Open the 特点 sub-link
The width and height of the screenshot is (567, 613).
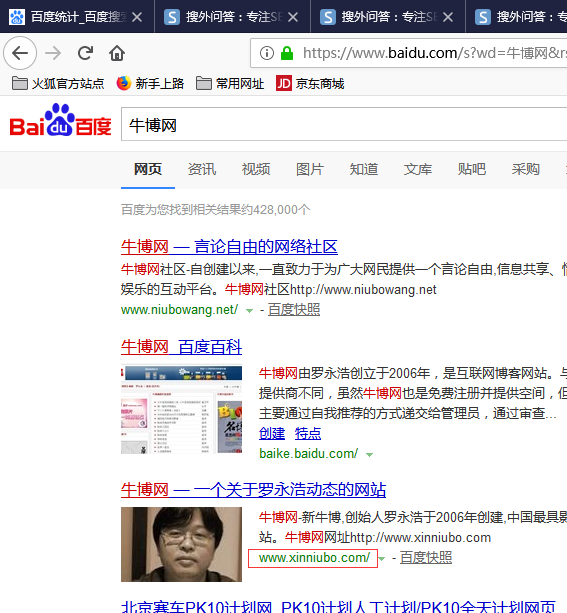(308, 434)
